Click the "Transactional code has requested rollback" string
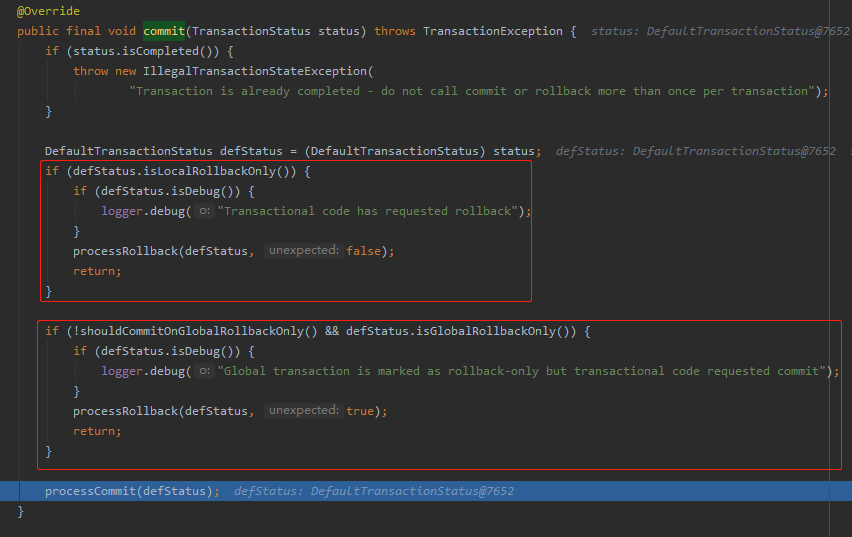The width and height of the screenshot is (852, 537). pos(367,211)
